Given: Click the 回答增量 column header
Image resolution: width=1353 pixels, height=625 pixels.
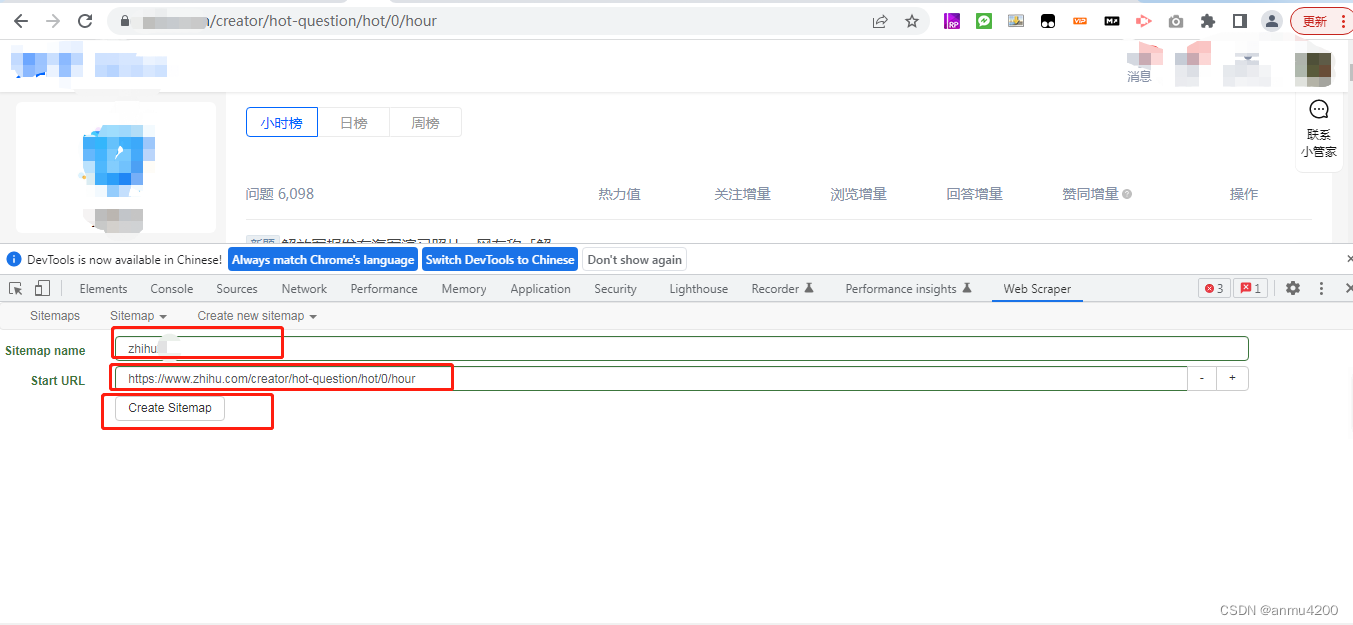Looking at the screenshot, I should coord(974,194).
